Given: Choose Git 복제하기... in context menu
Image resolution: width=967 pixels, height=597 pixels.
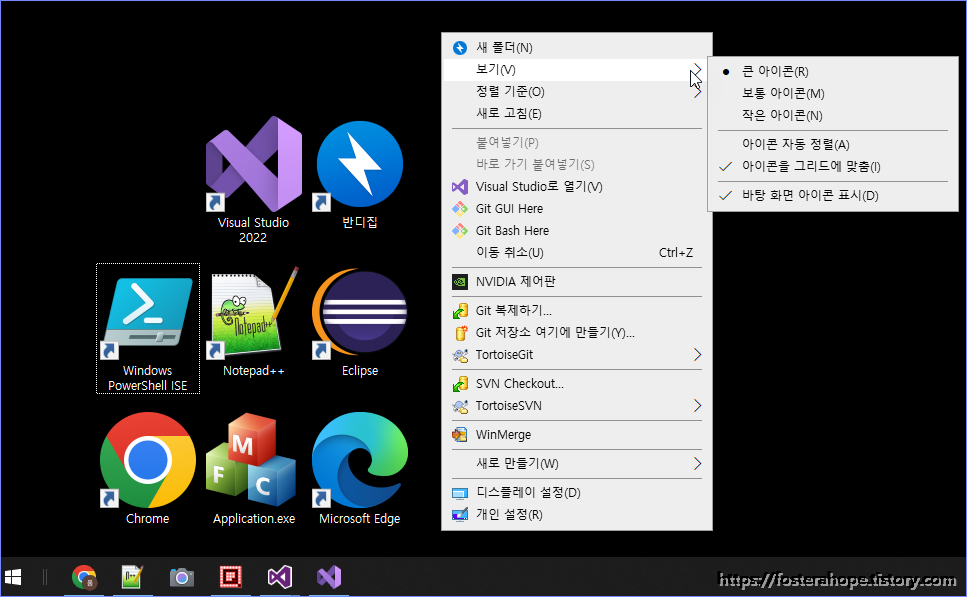Looking at the screenshot, I should point(577,311).
